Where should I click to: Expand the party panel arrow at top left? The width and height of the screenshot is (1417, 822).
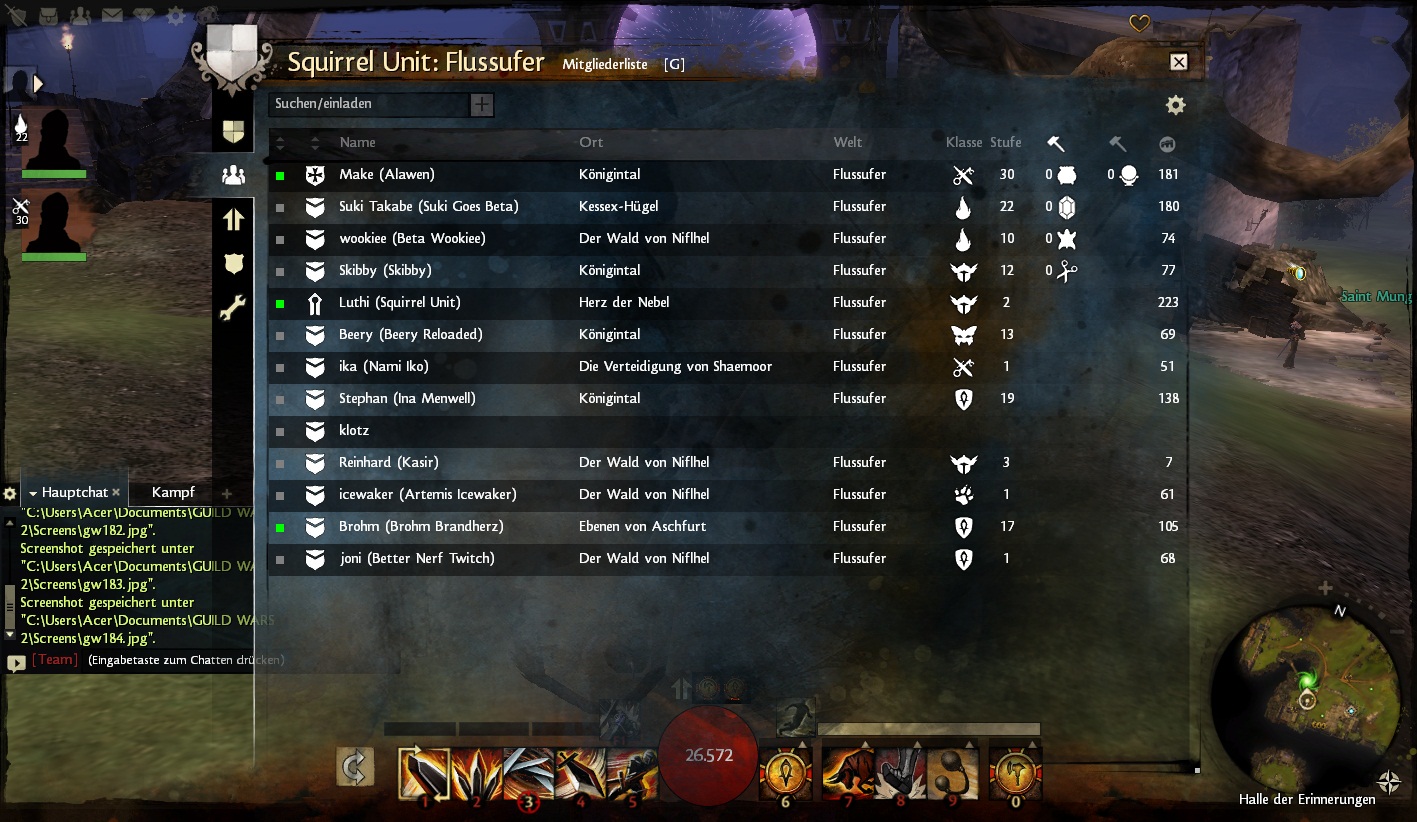point(38,83)
